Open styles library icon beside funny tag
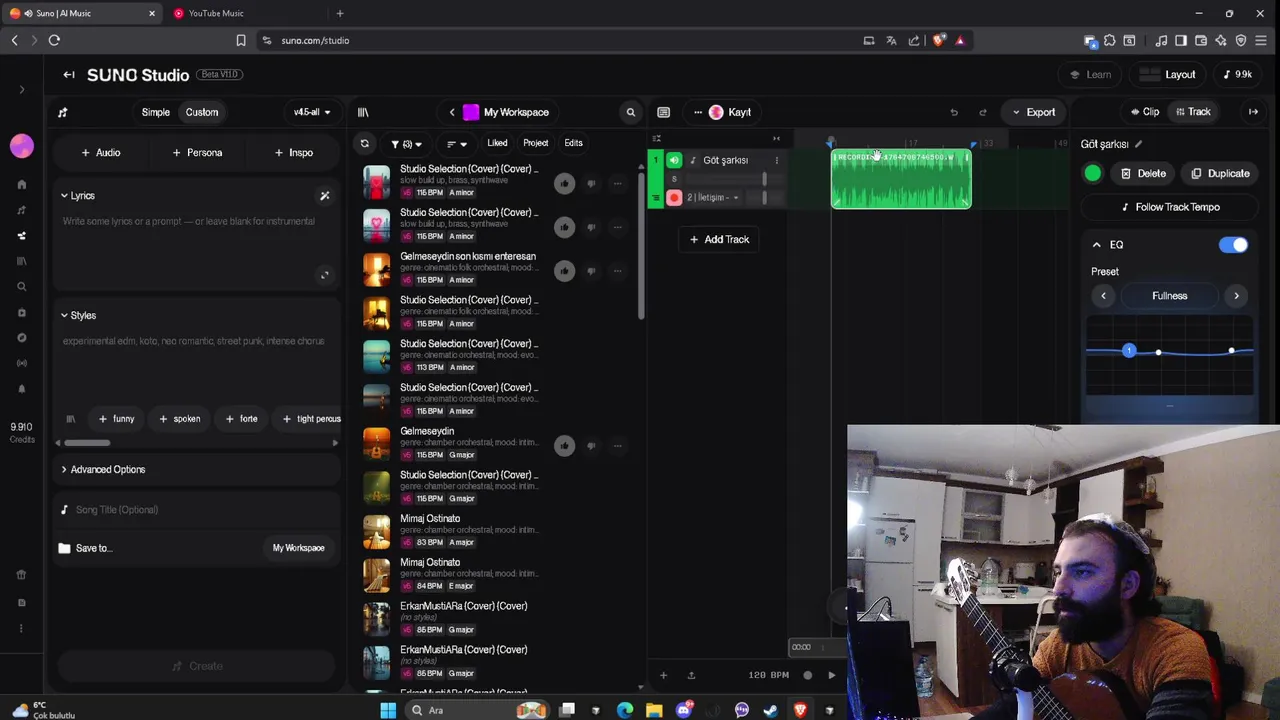The width and height of the screenshot is (1280, 720). [x=70, y=419]
